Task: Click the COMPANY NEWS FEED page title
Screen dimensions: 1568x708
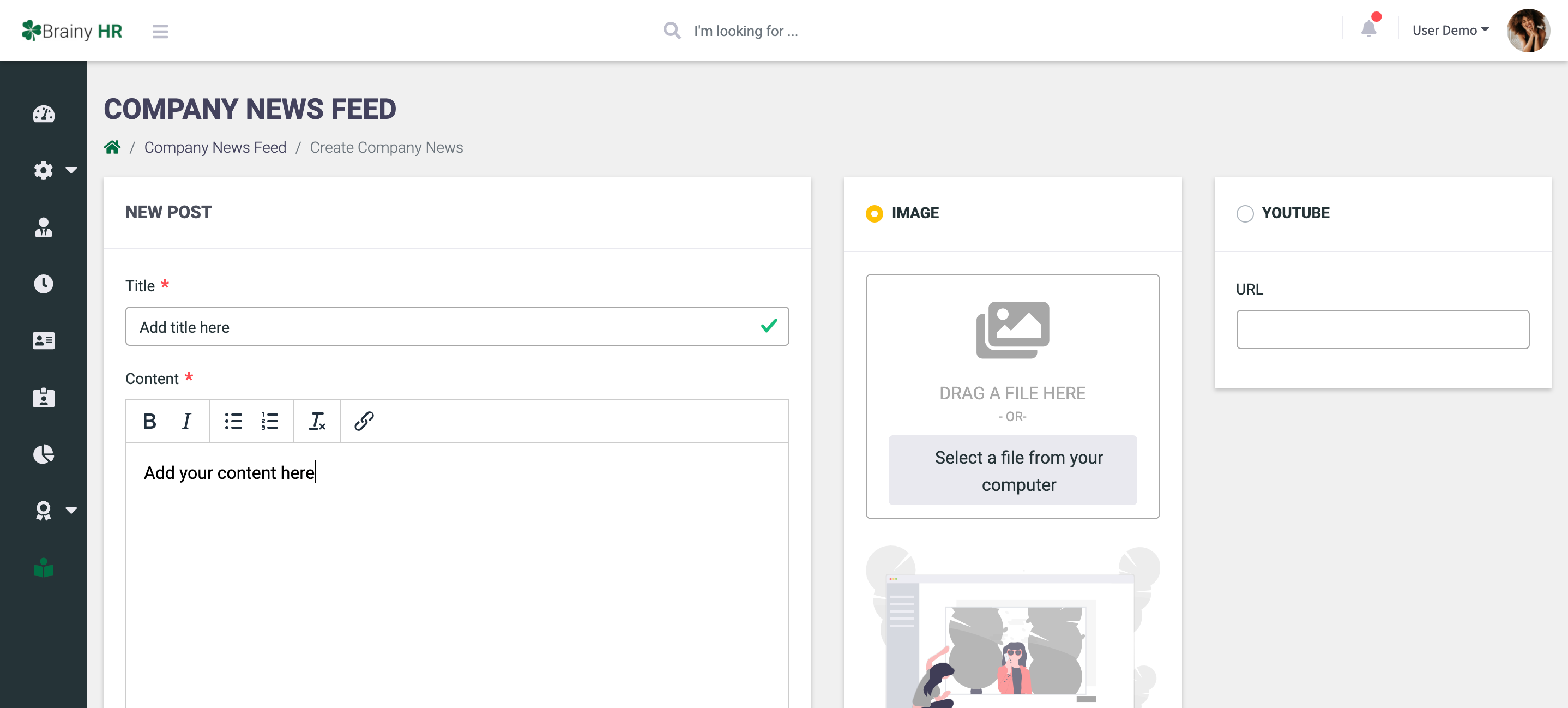Action: (250, 109)
